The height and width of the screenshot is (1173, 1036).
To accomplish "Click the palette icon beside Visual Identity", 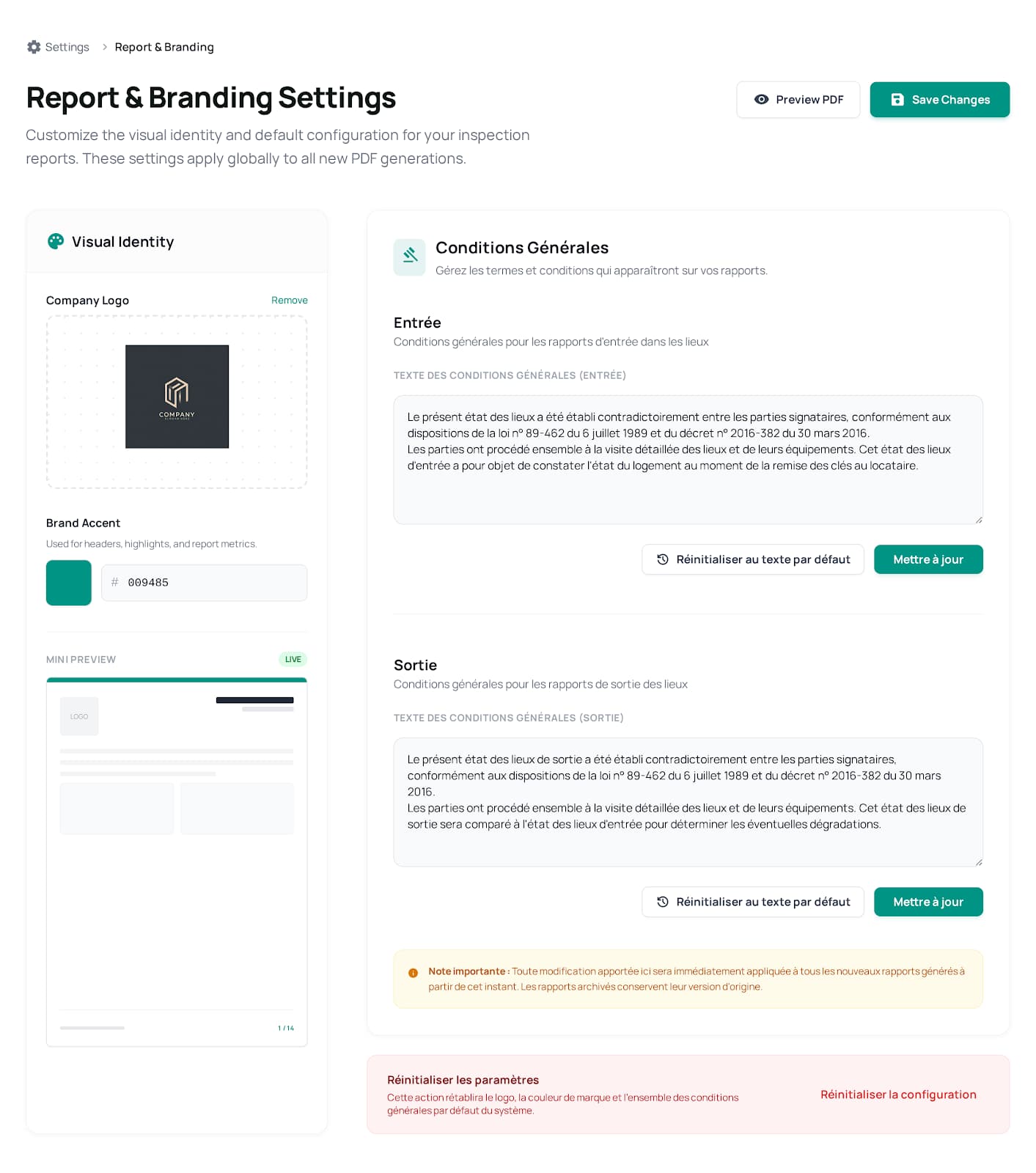I will coord(56,241).
